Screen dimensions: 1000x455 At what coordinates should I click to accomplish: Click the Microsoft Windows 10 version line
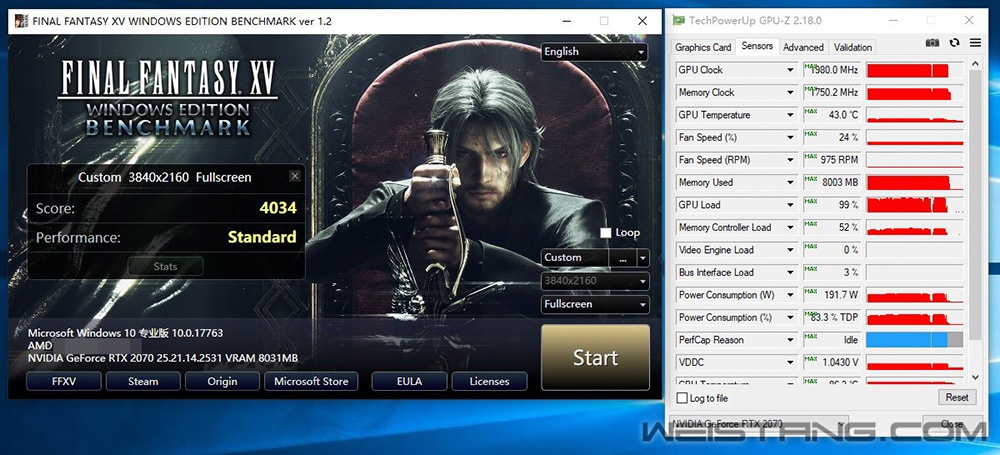pos(125,333)
